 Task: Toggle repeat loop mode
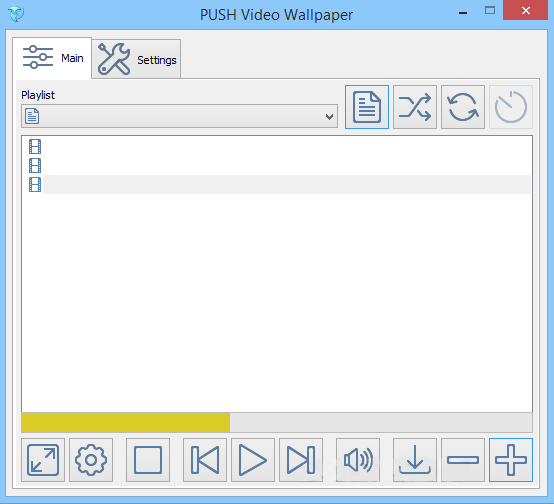click(x=463, y=107)
